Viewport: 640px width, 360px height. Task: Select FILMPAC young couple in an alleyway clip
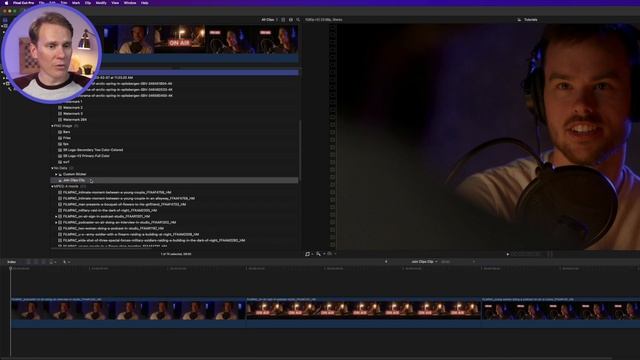(x=129, y=198)
